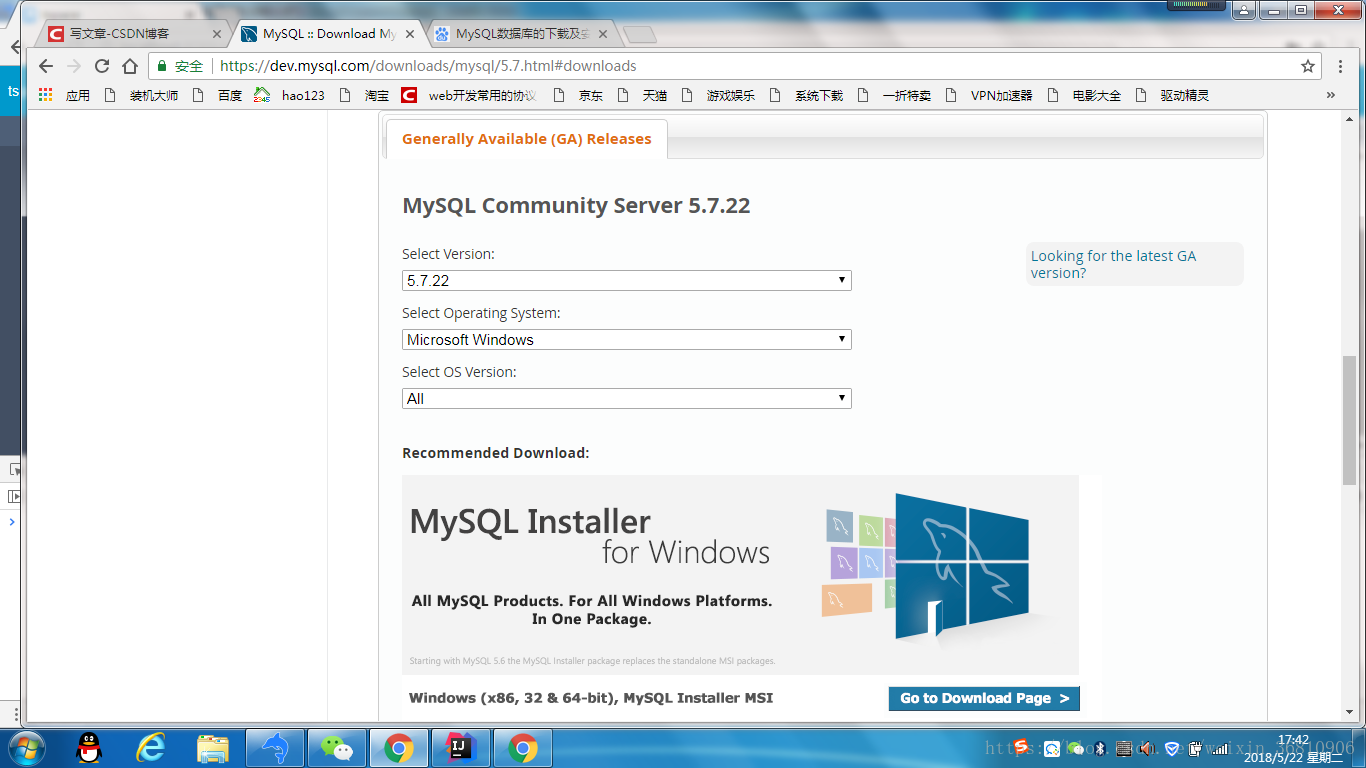Open Windows Explorer folder on taskbar

(x=213, y=748)
